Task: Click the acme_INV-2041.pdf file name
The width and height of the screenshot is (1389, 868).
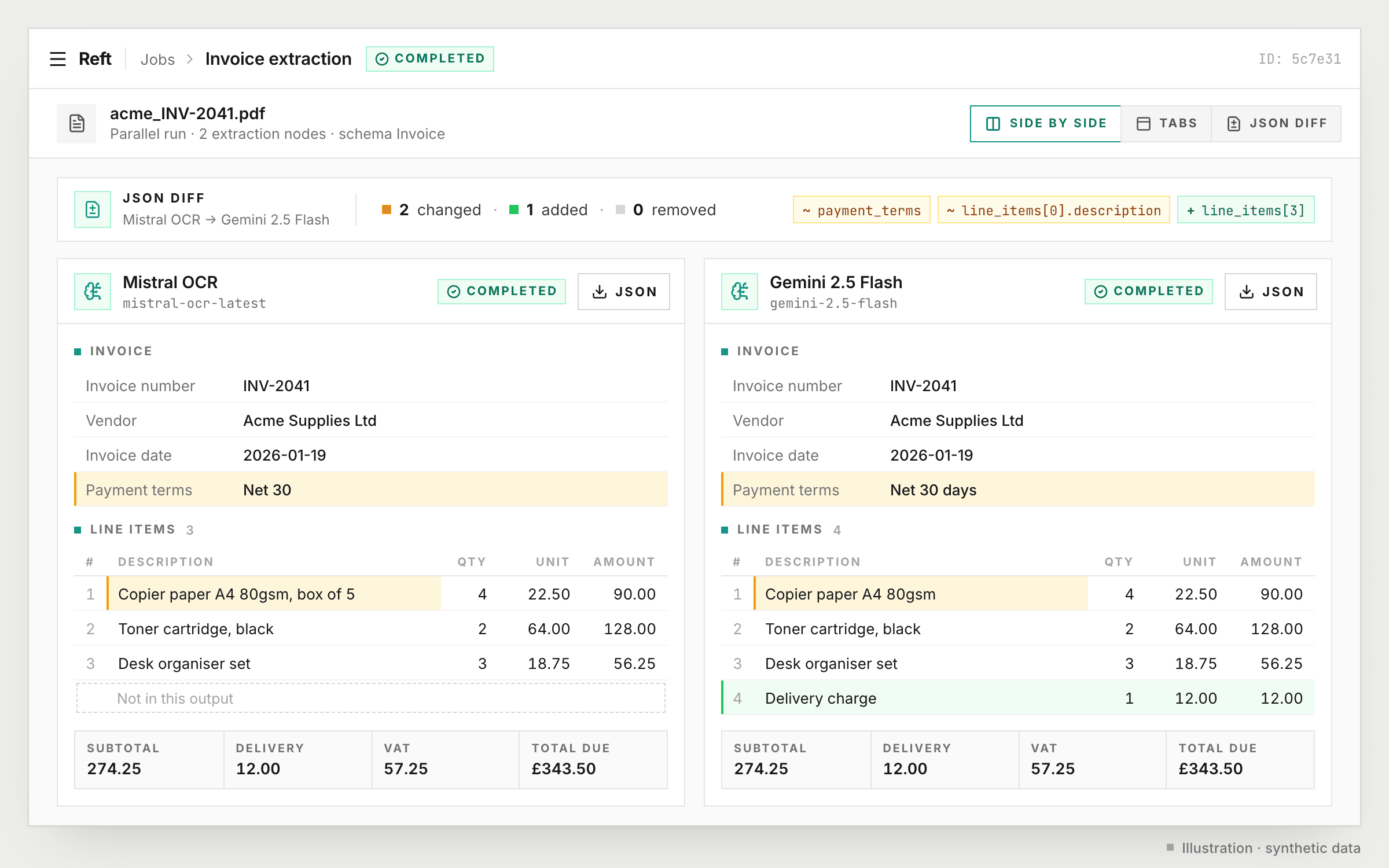Action: click(188, 113)
